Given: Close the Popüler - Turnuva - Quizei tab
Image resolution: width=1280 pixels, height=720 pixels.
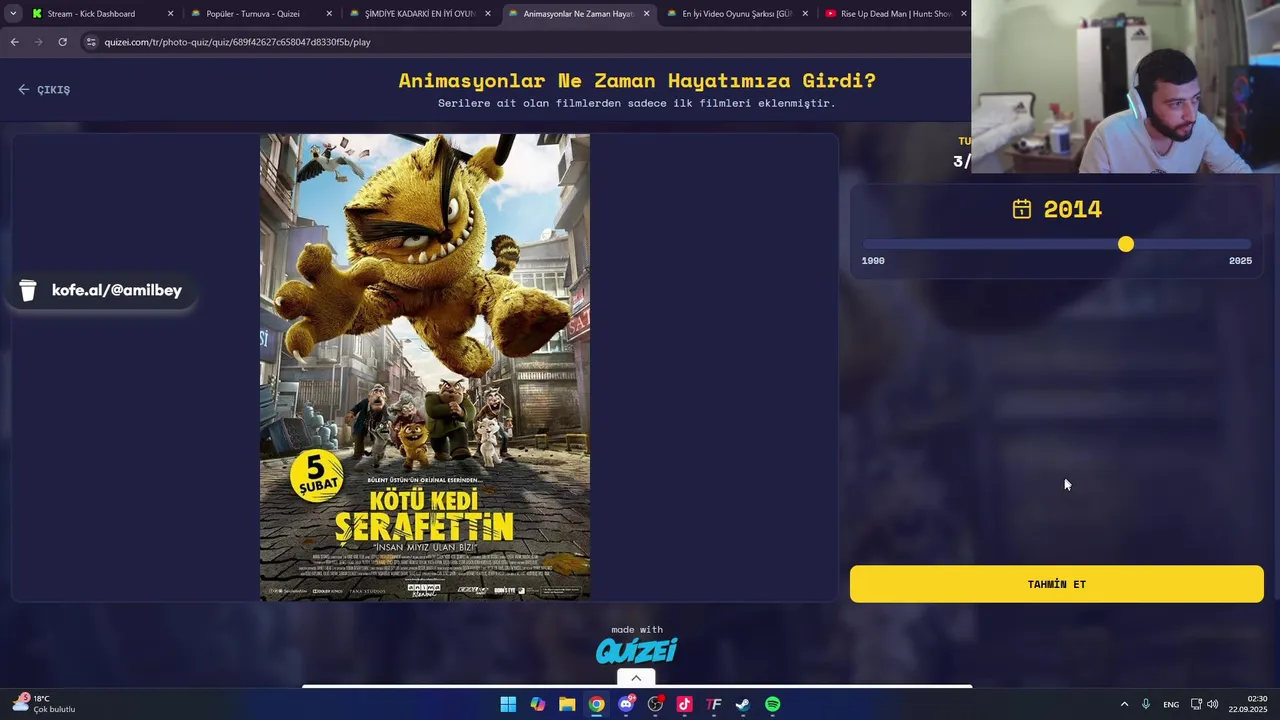Looking at the screenshot, I should tap(329, 14).
